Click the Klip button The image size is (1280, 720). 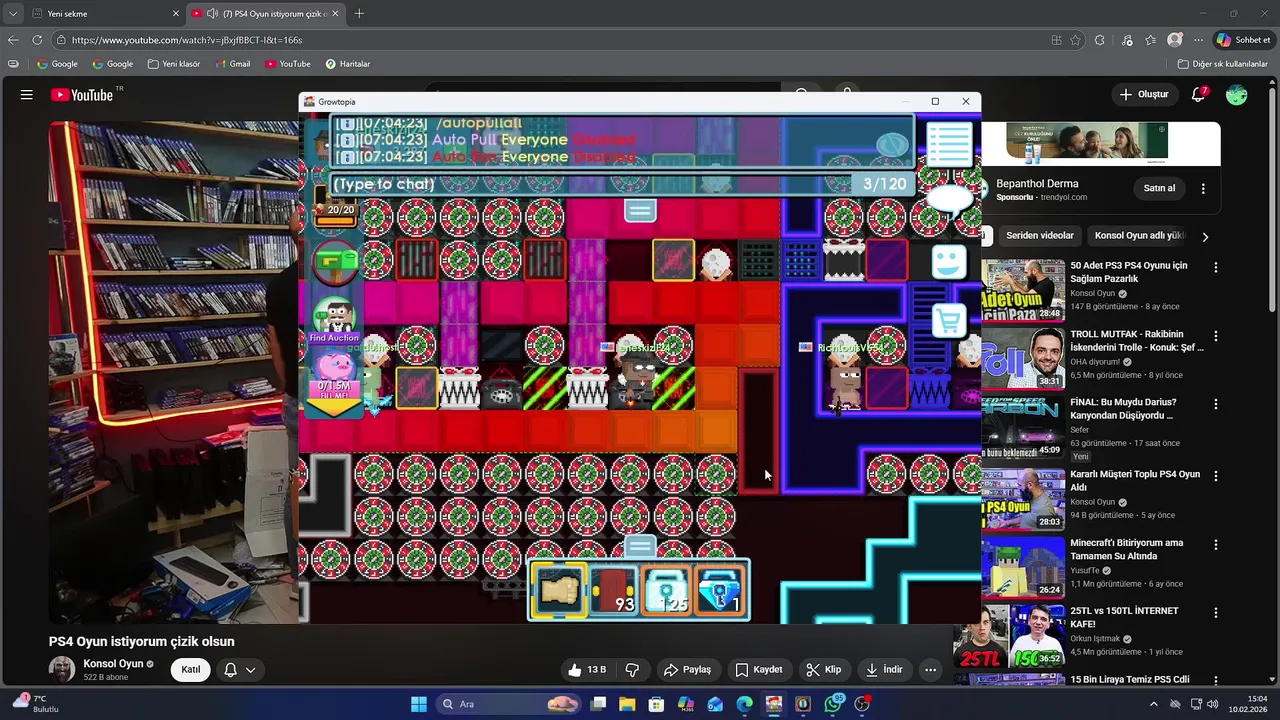pos(824,670)
